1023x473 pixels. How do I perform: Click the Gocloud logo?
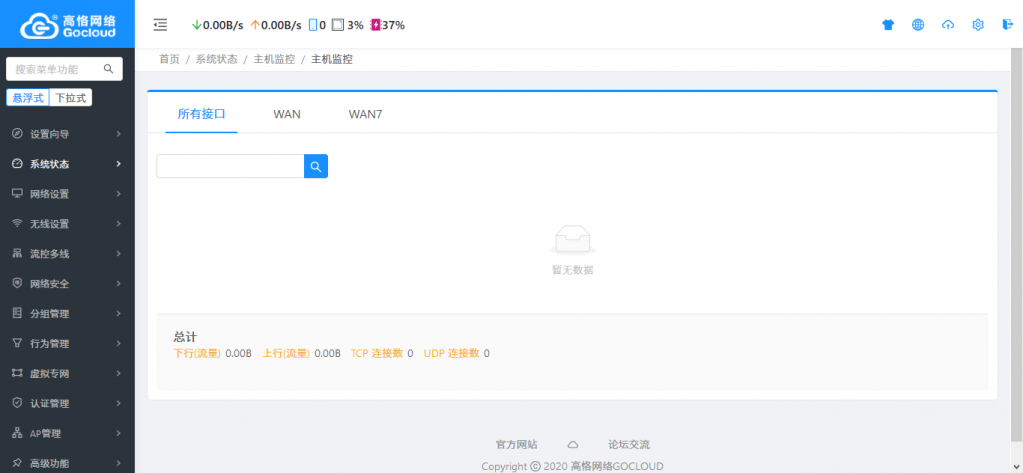[x=67, y=24]
